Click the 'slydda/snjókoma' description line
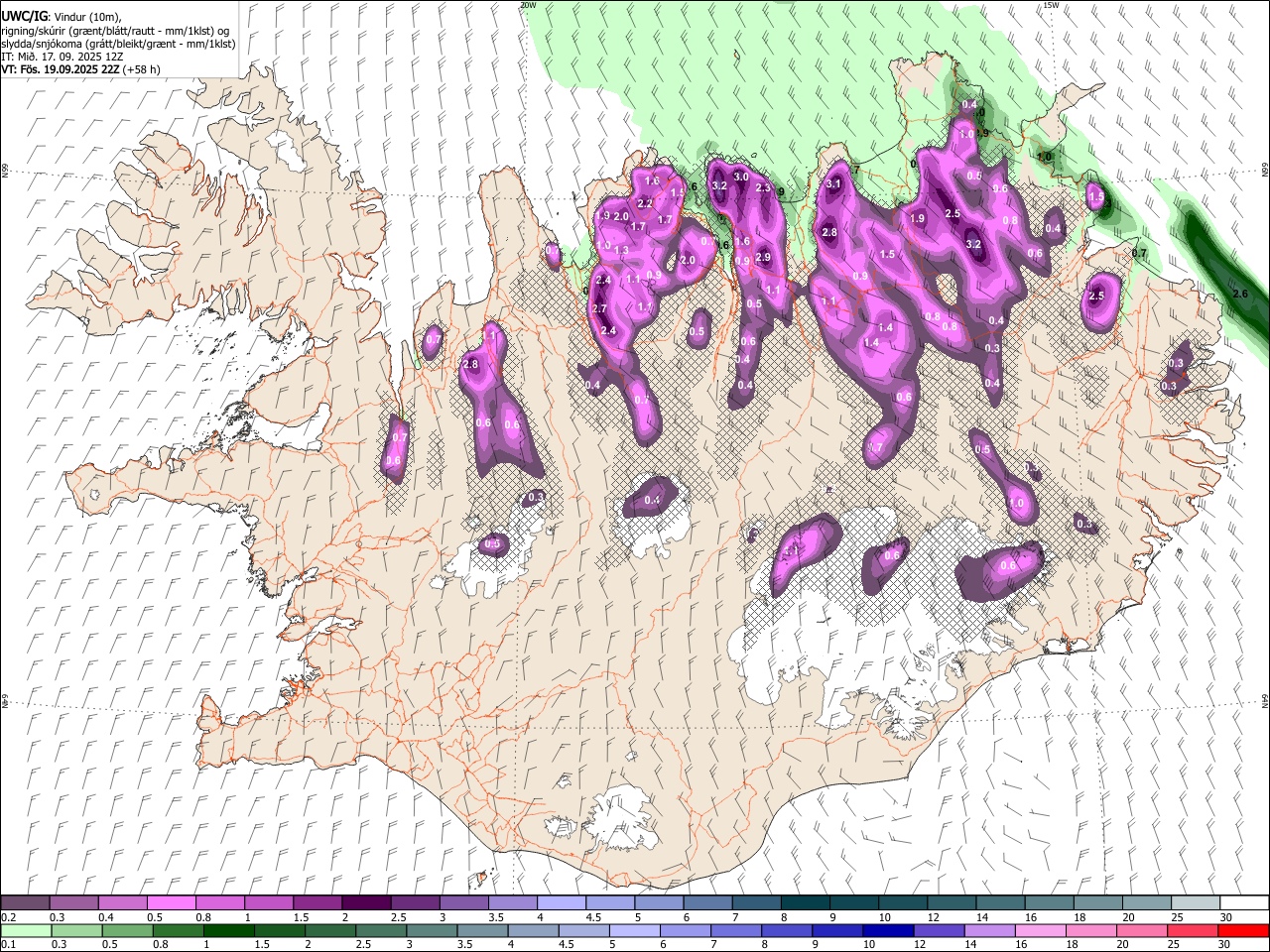Image resolution: width=1270 pixels, height=952 pixels. (118, 44)
